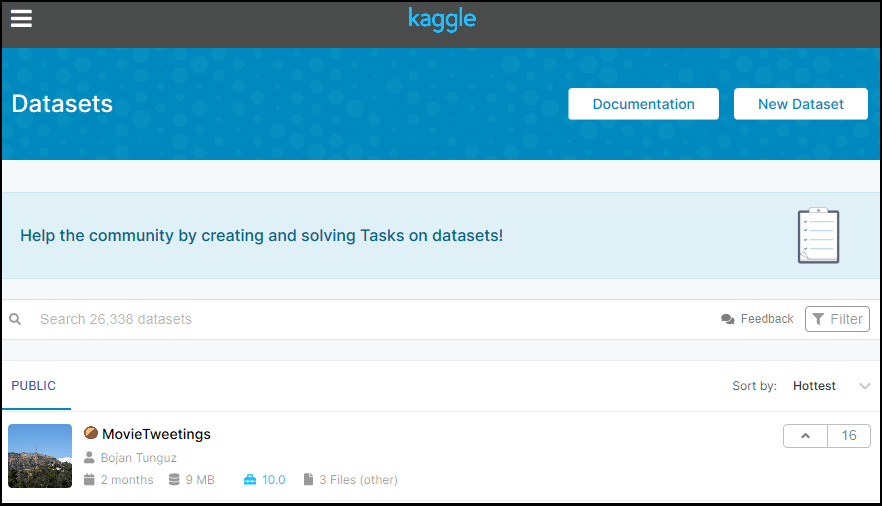Open the Filter options
The image size is (882, 506).
[837, 319]
